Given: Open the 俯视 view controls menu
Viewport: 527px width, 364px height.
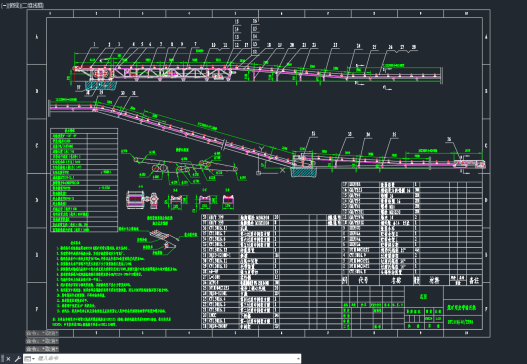Looking at the screenshot, I should (x=13, y=5).
